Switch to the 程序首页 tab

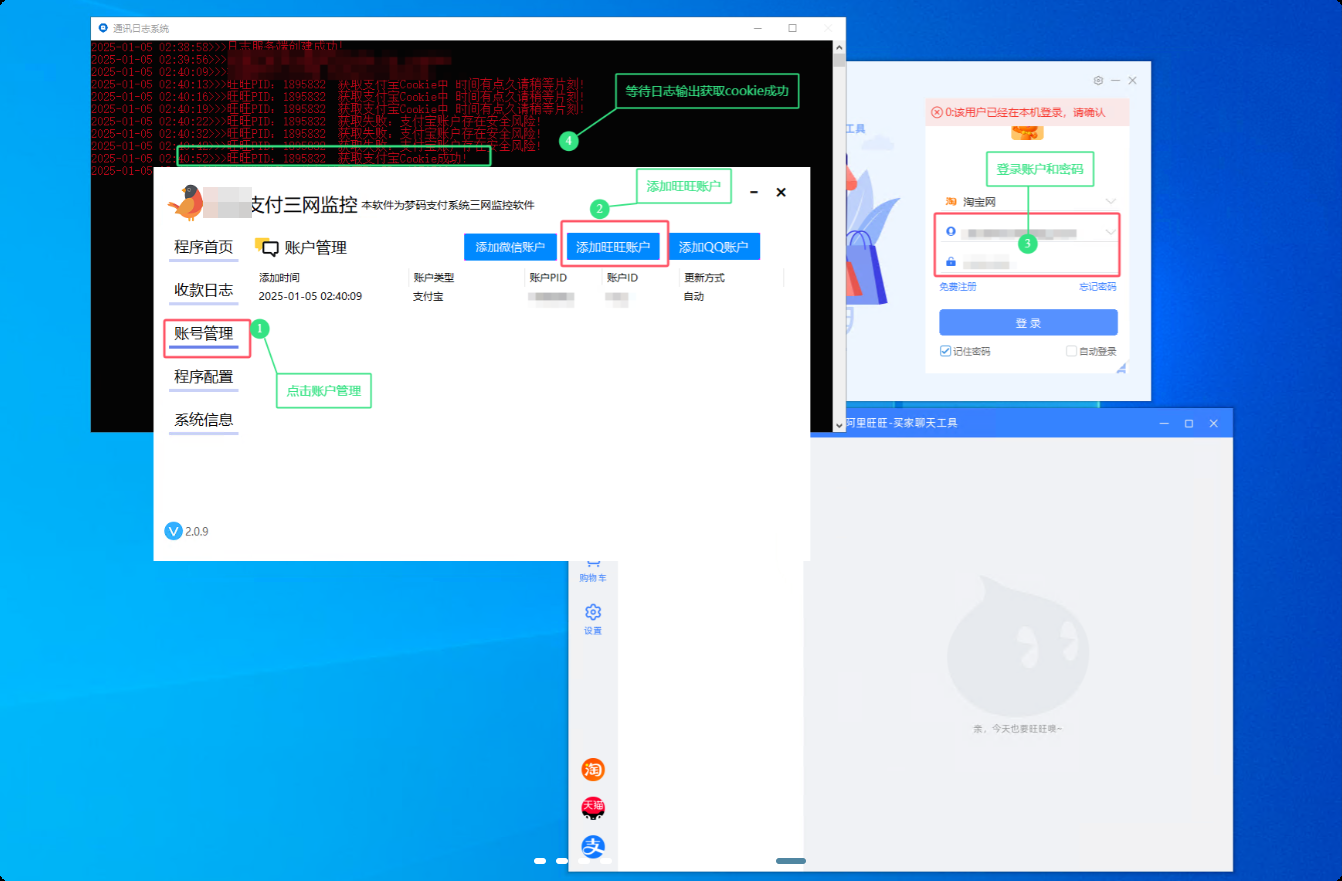pyautogui.click(x=203, y=247)
